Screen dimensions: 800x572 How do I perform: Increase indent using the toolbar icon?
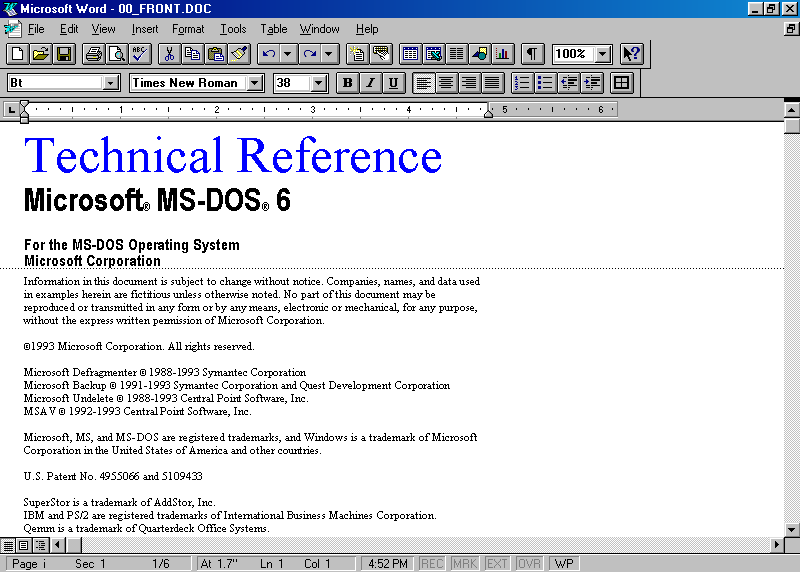tap(592, 83)
